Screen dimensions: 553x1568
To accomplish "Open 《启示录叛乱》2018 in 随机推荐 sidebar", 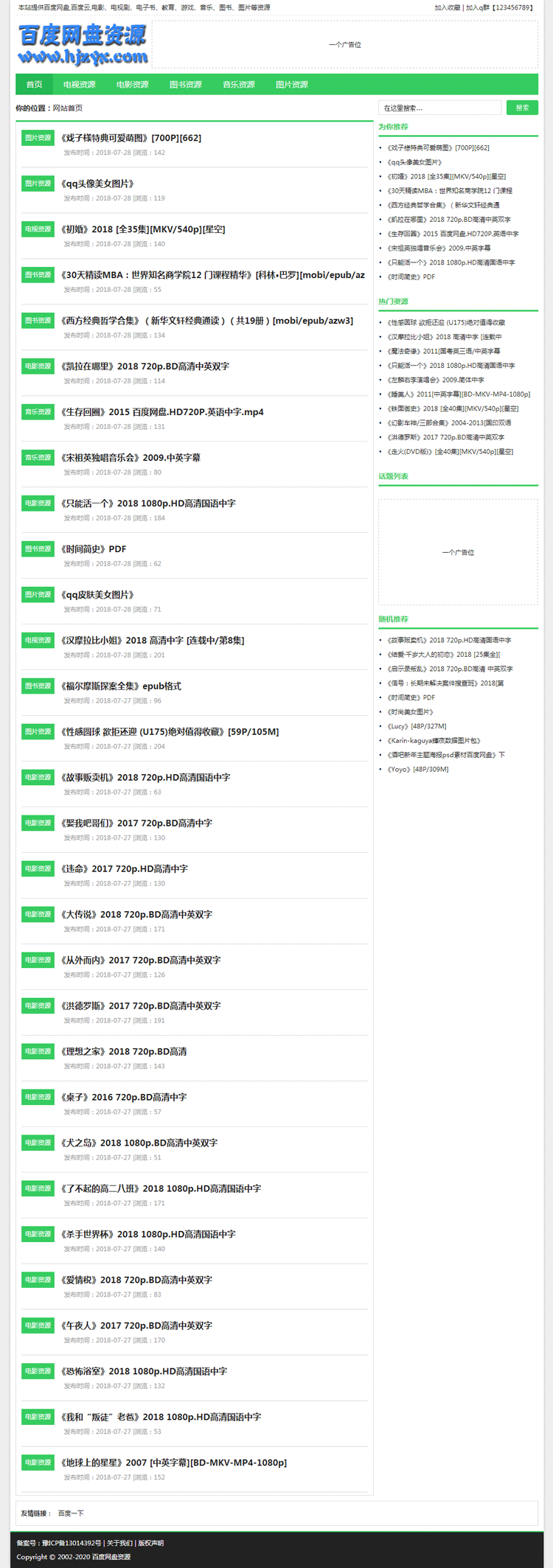I will pyautogui.click(x=450, y=669).
